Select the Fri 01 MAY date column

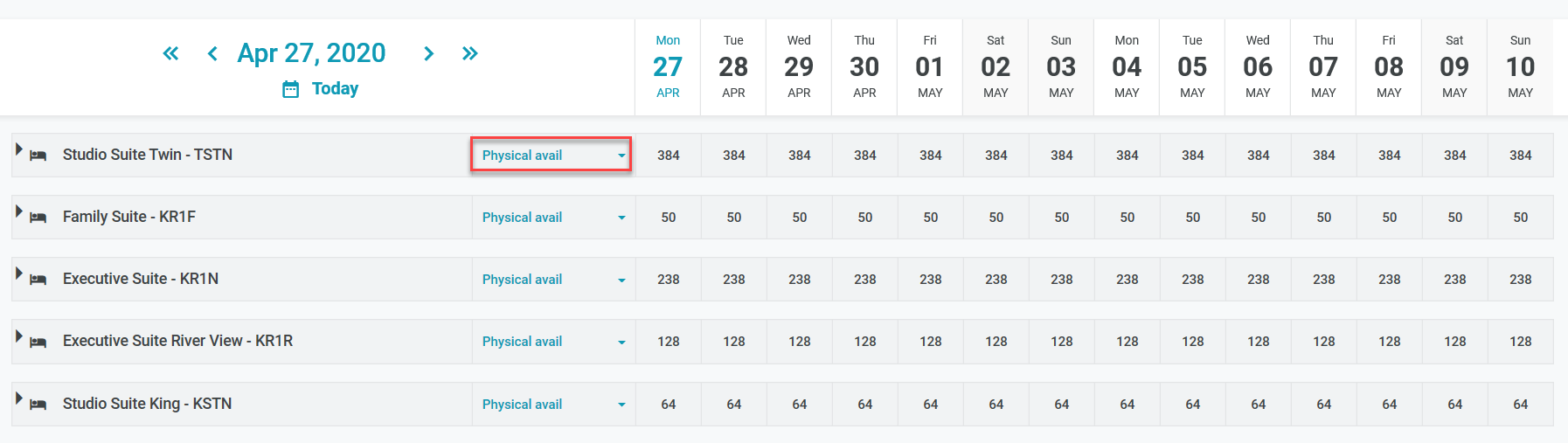coord(930,66)
